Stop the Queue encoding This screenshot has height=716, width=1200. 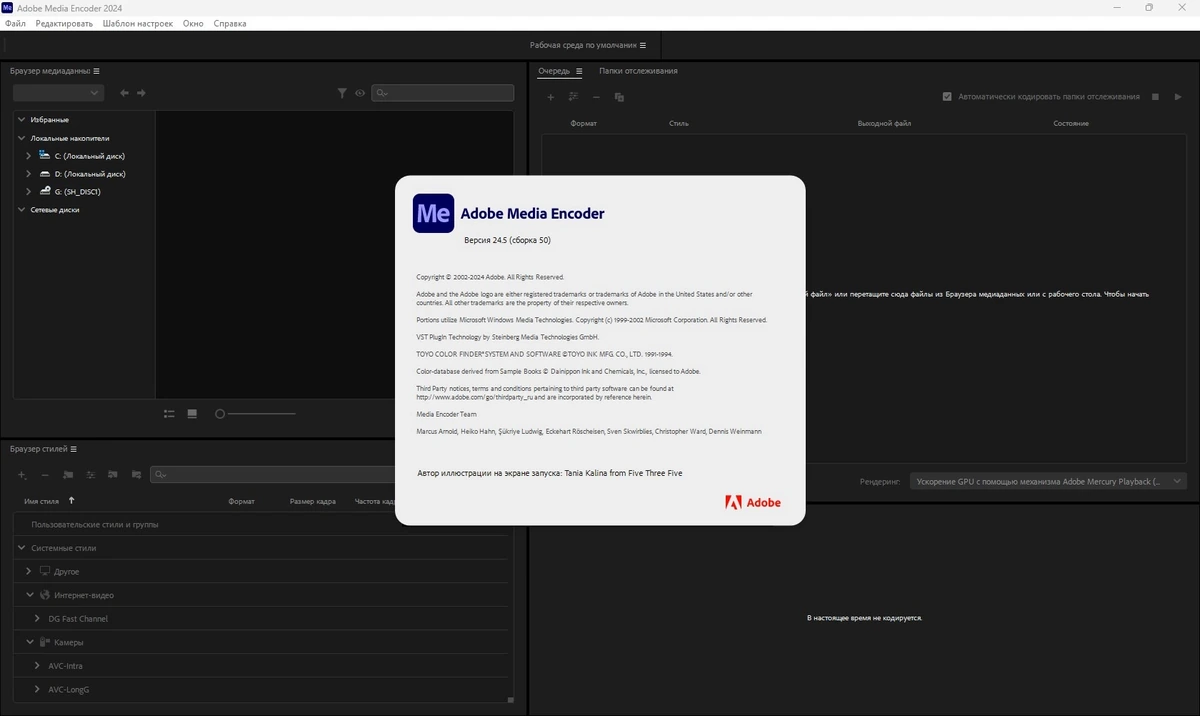click(1155, 97)
